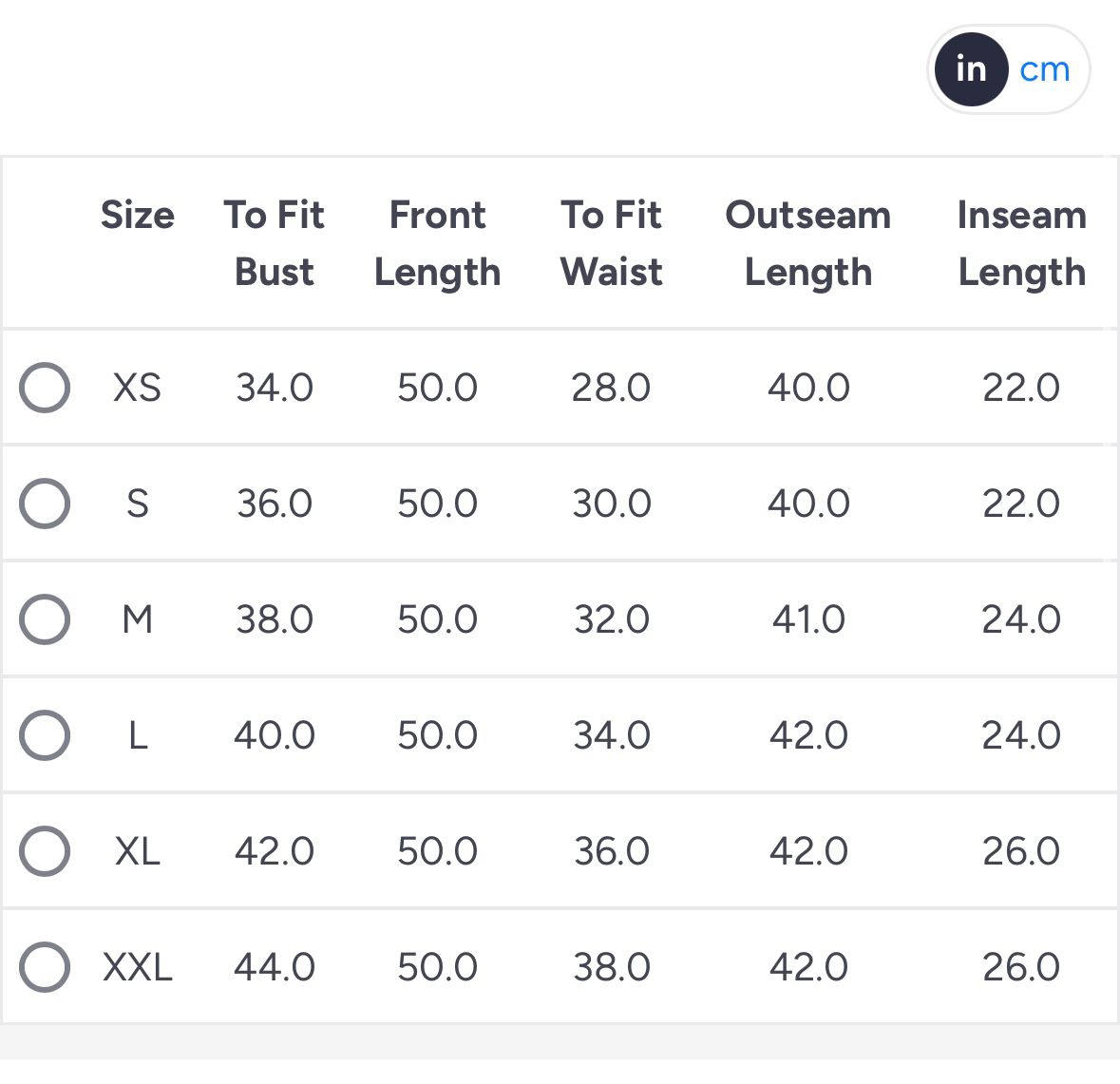Click the Inseam Length column header

1021,243
